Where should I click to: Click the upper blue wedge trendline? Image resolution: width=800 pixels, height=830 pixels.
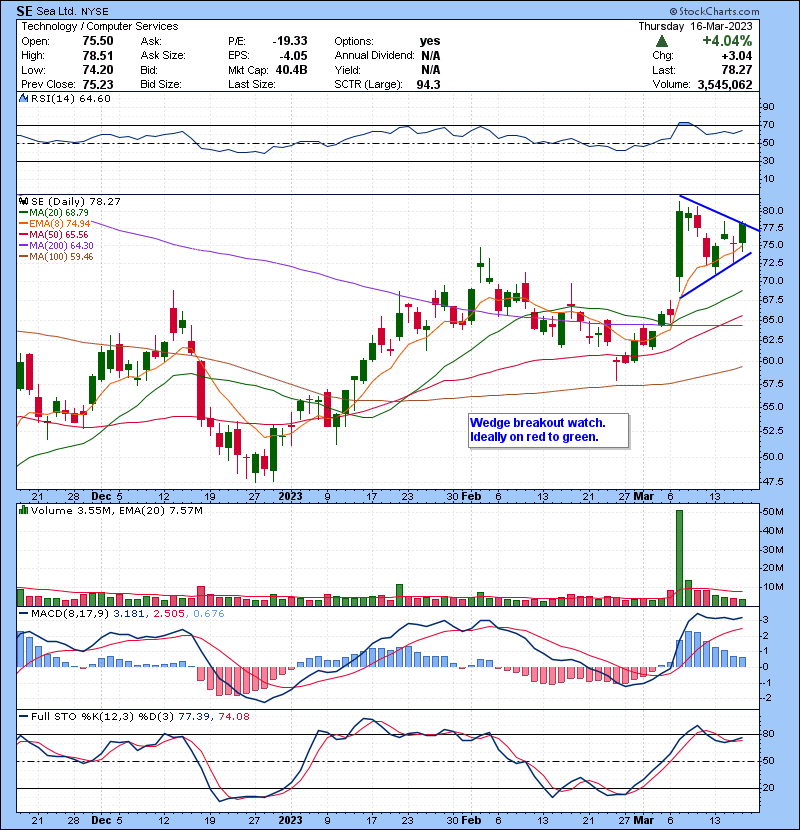(x=720, y=213)
